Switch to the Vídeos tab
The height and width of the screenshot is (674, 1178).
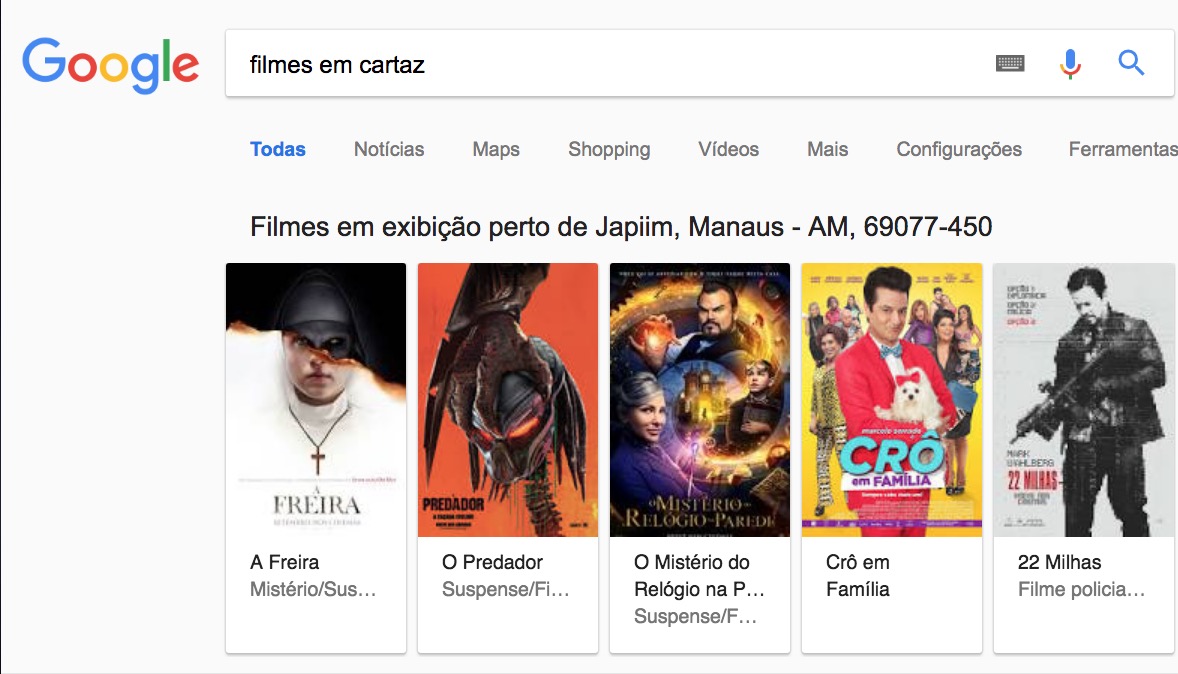click(728, 149)
